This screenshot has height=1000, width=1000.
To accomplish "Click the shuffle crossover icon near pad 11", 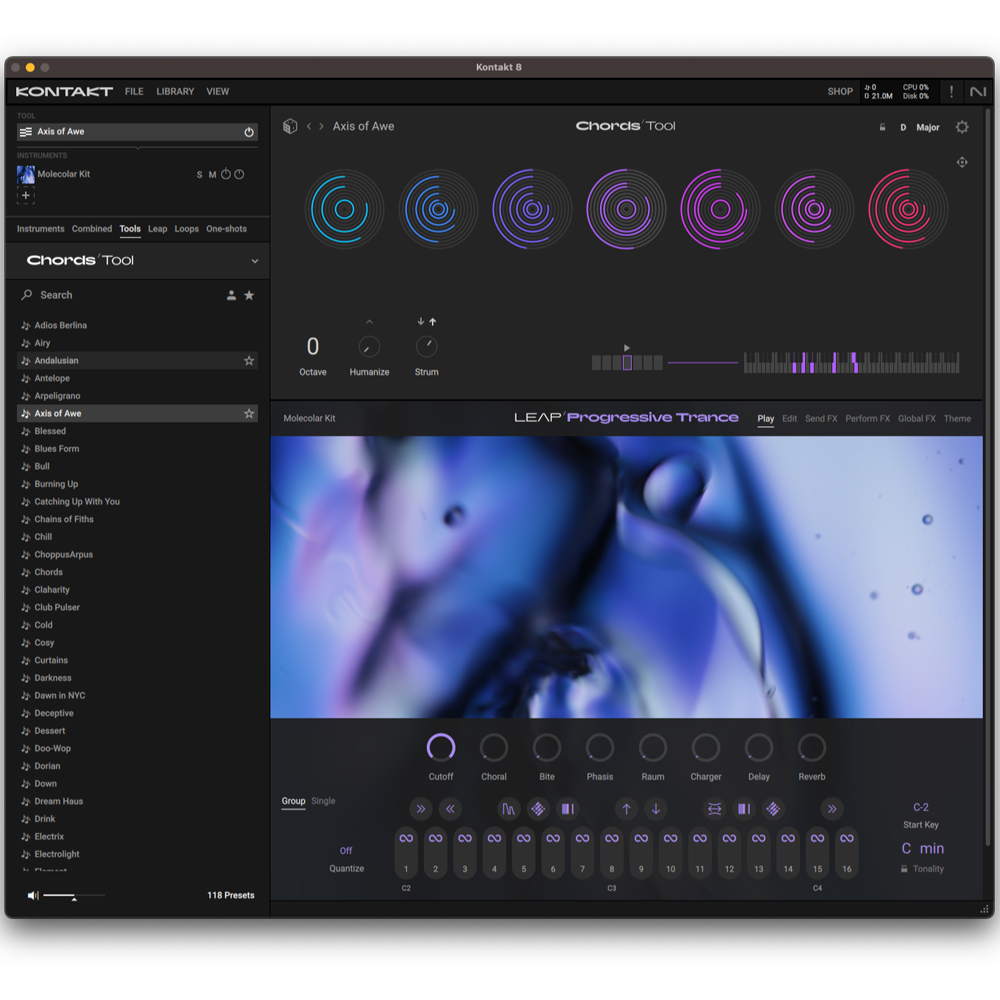I will (716, 808).
